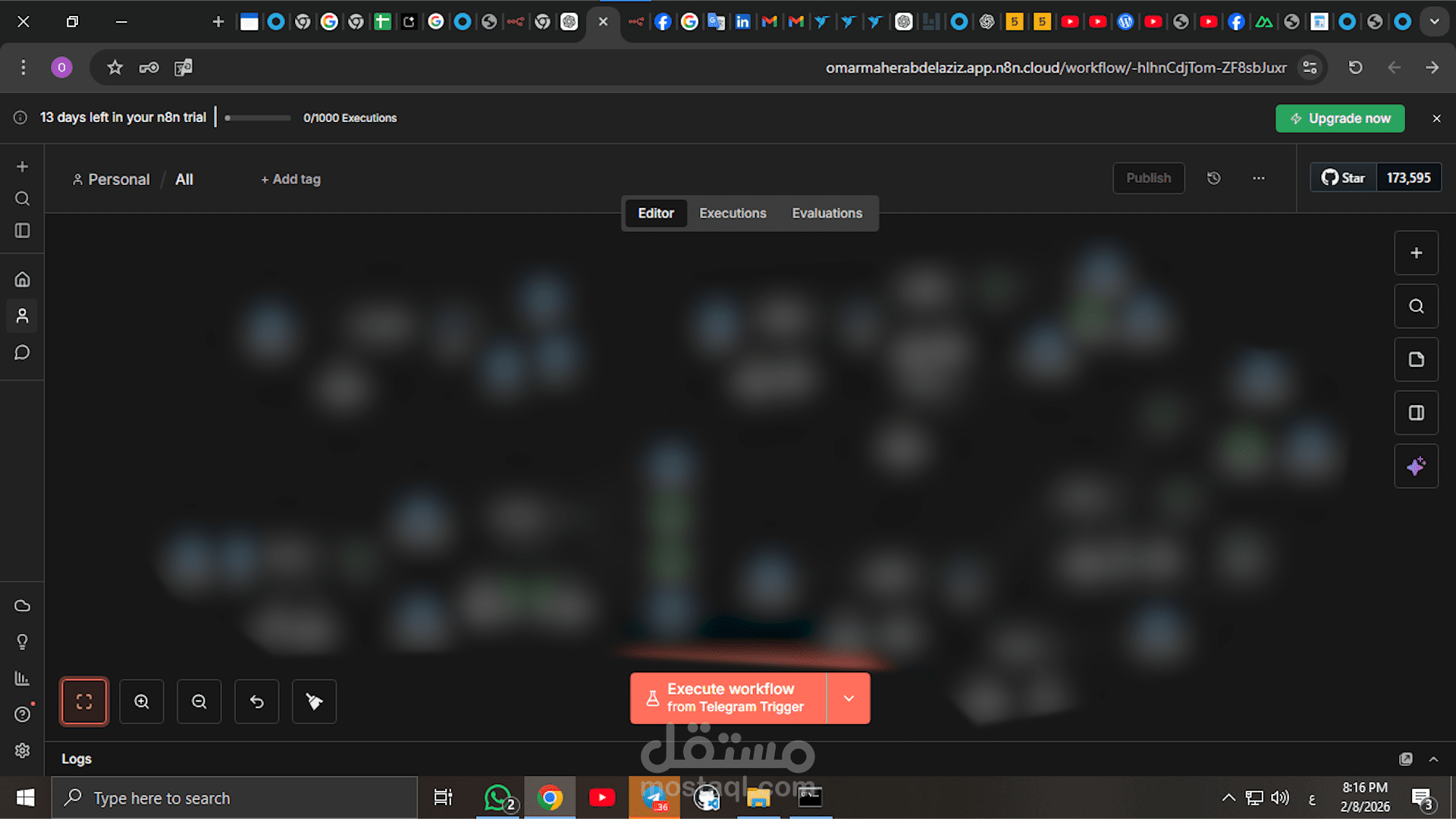1456x819 pixels.
Task: Zoom in on the workflow canvas
Action: [x=142, y=701]
